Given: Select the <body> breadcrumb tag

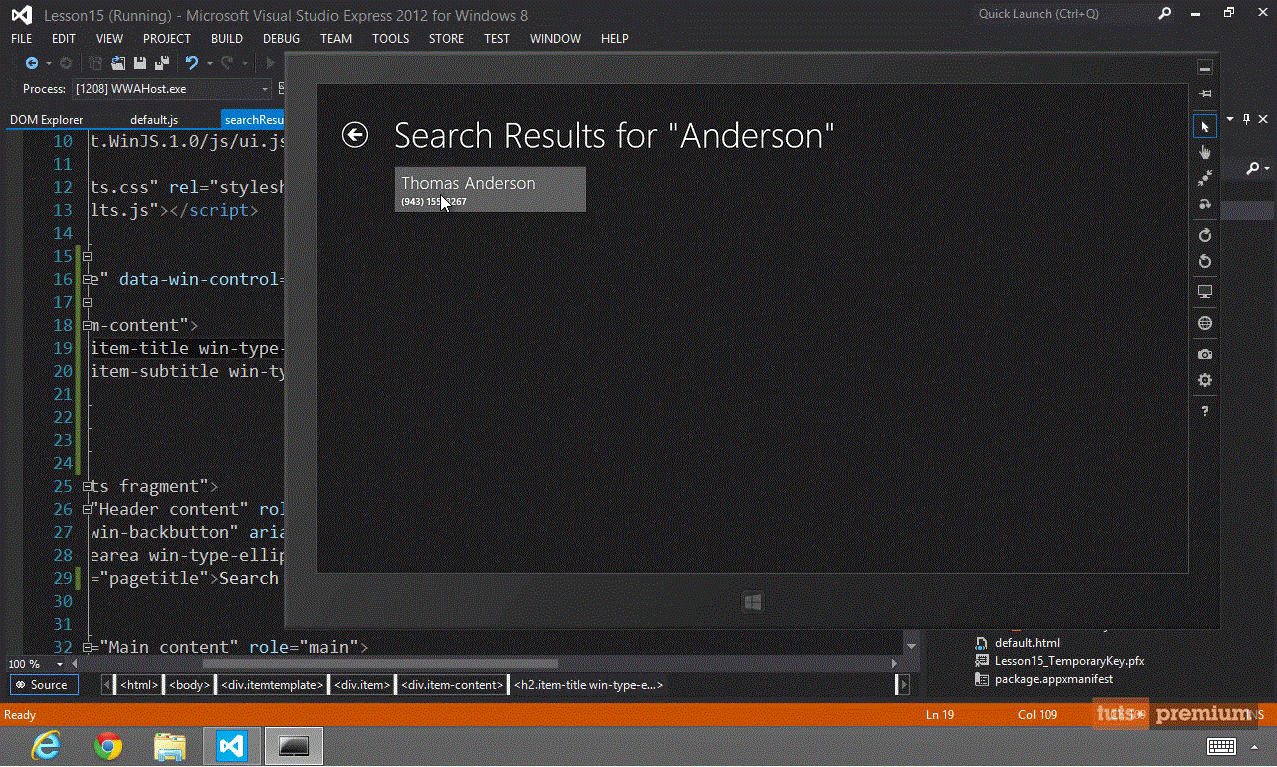Looking at the screenshot, I should tap(189, 685).
